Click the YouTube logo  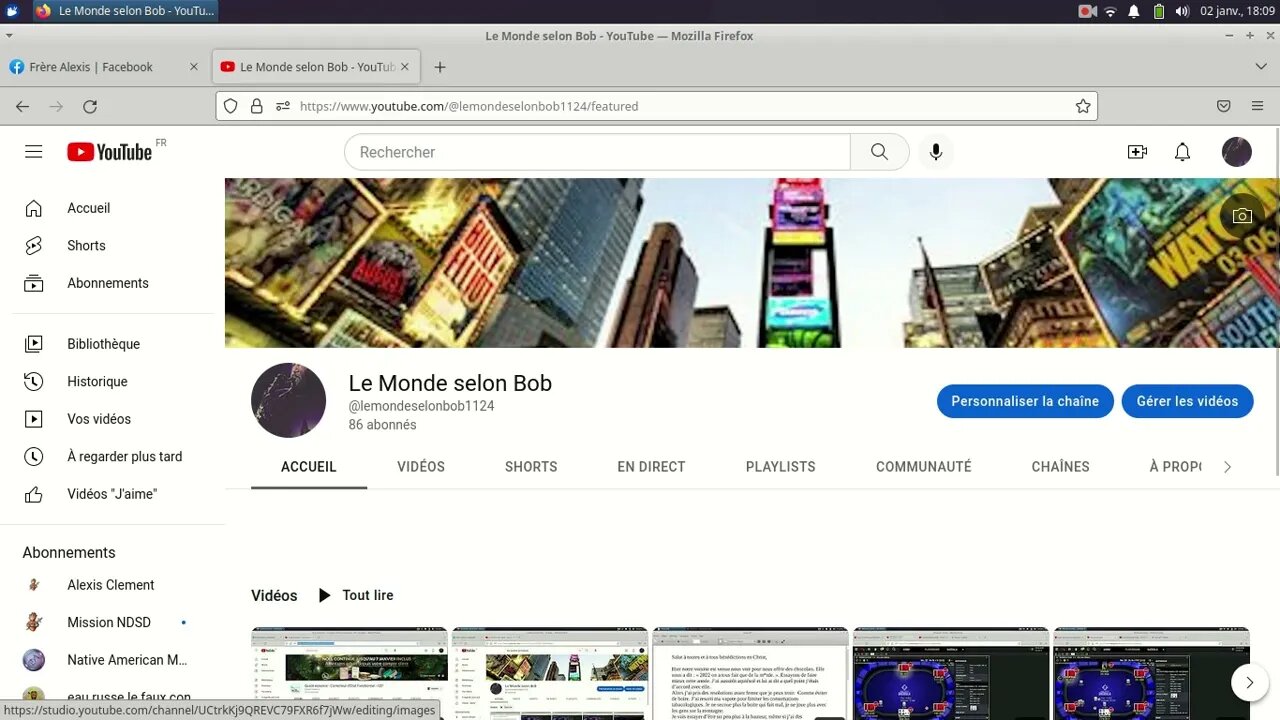point(110,152)
